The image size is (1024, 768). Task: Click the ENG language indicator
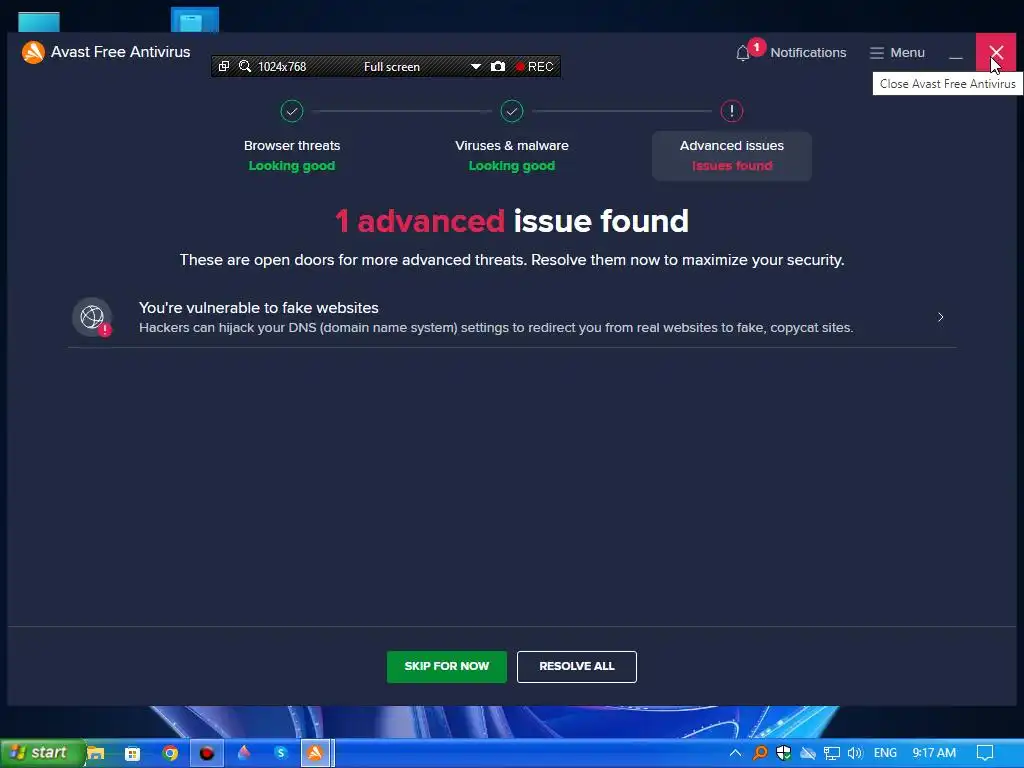(x=885, y=753)
